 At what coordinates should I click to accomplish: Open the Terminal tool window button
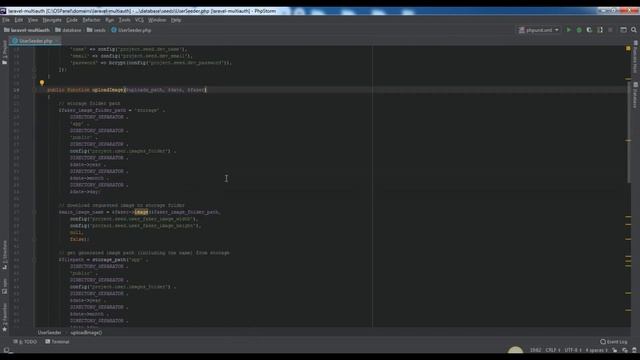coord(57,342)
